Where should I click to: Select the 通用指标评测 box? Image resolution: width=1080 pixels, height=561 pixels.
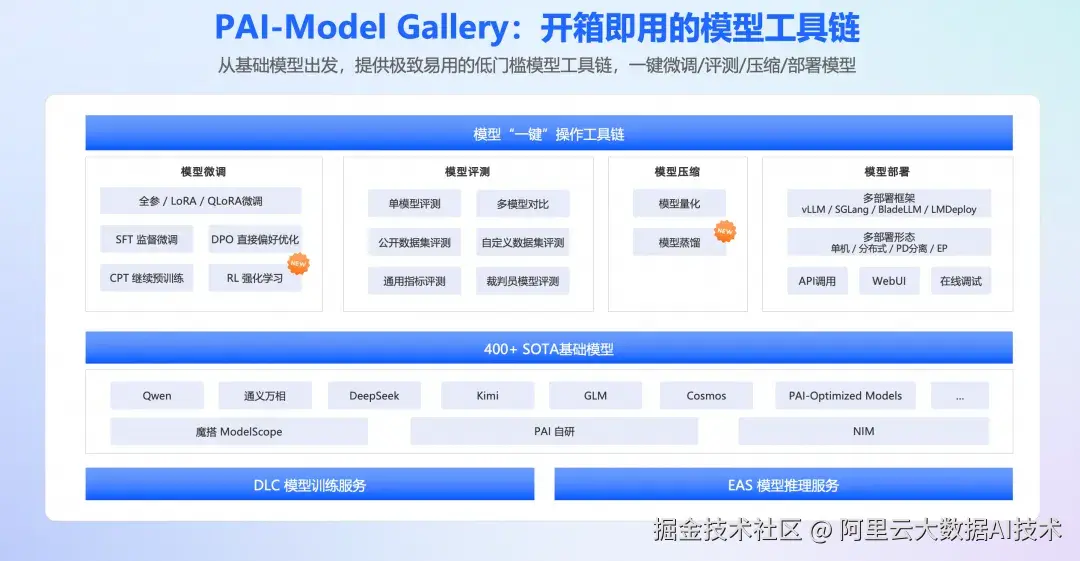click(414, 281)
